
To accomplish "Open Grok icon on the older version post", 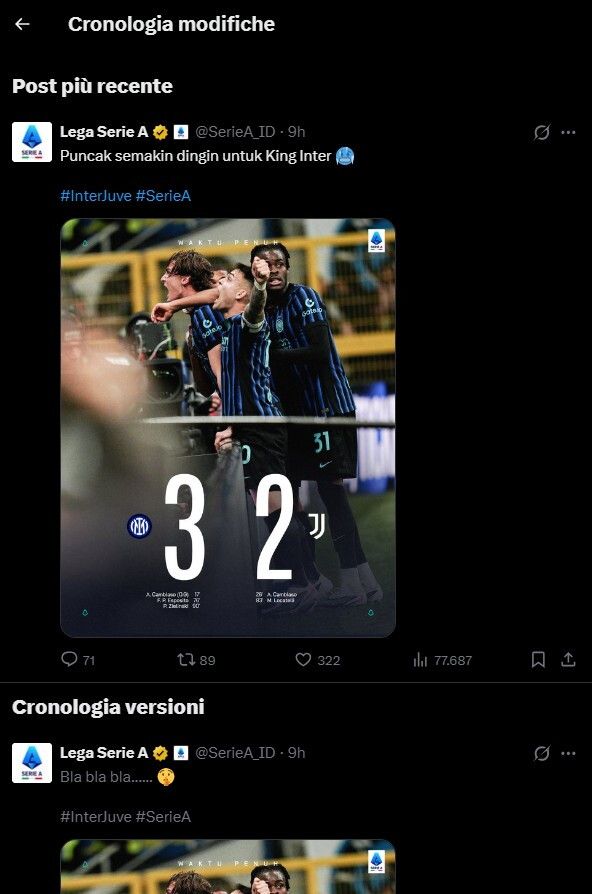I will point(541,753).
